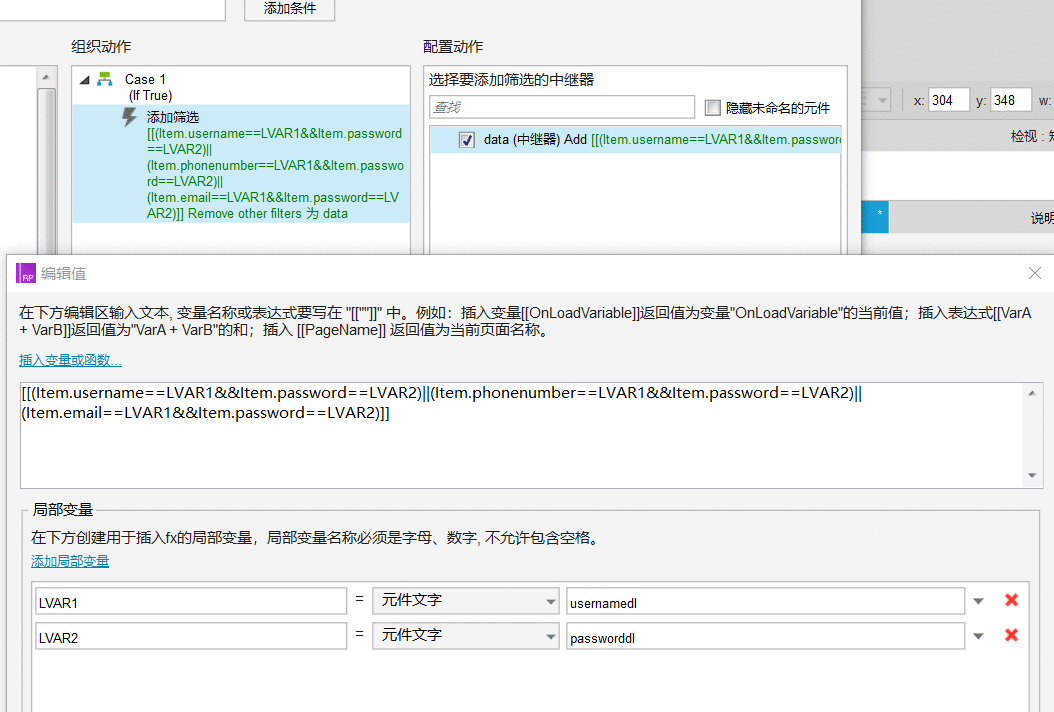Select the Case 1 flow icon
This screenshot has width=1054, height=712.
coord(105,79)
